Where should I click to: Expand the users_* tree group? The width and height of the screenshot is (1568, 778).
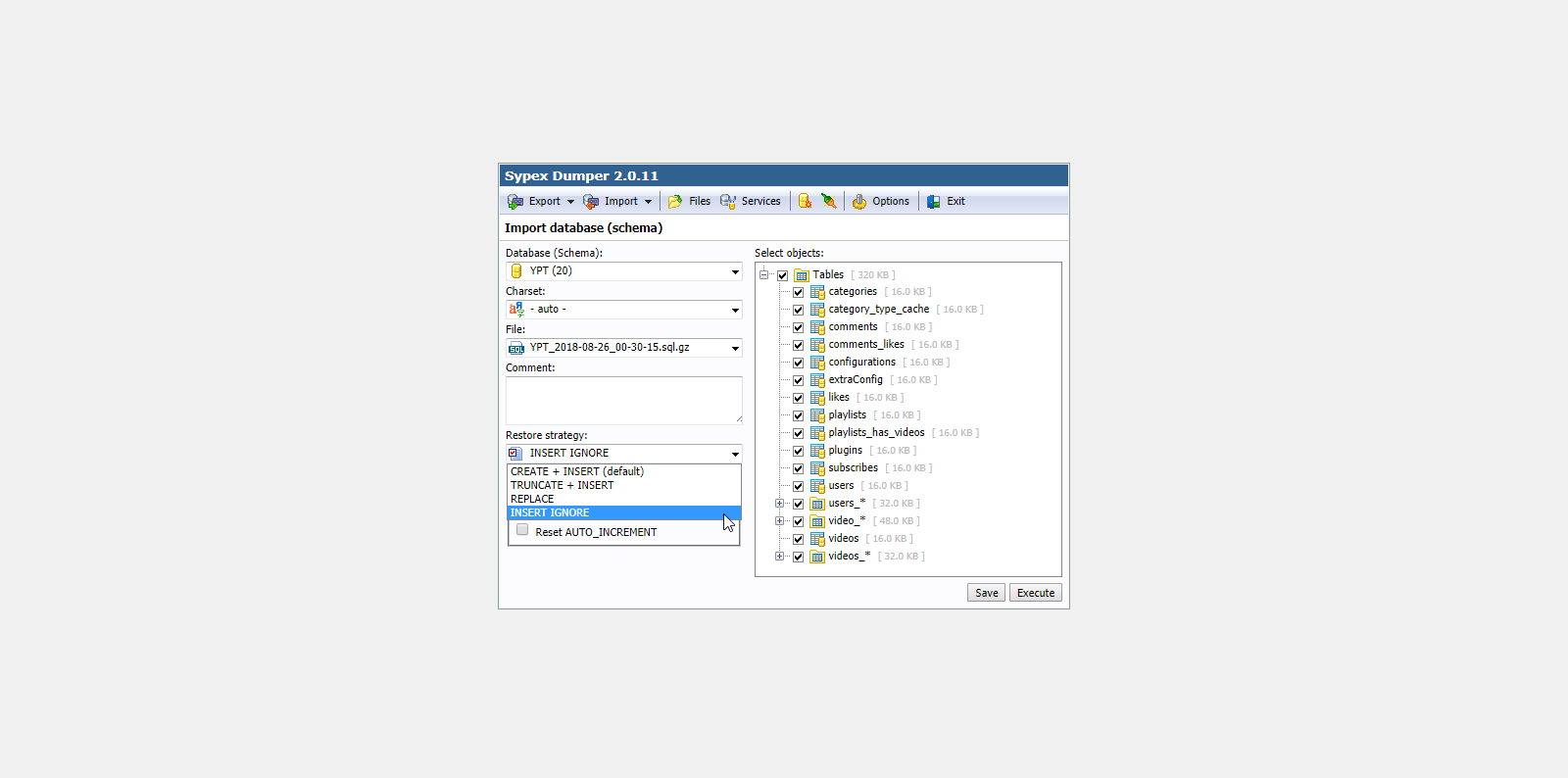[x=779, y=504]
